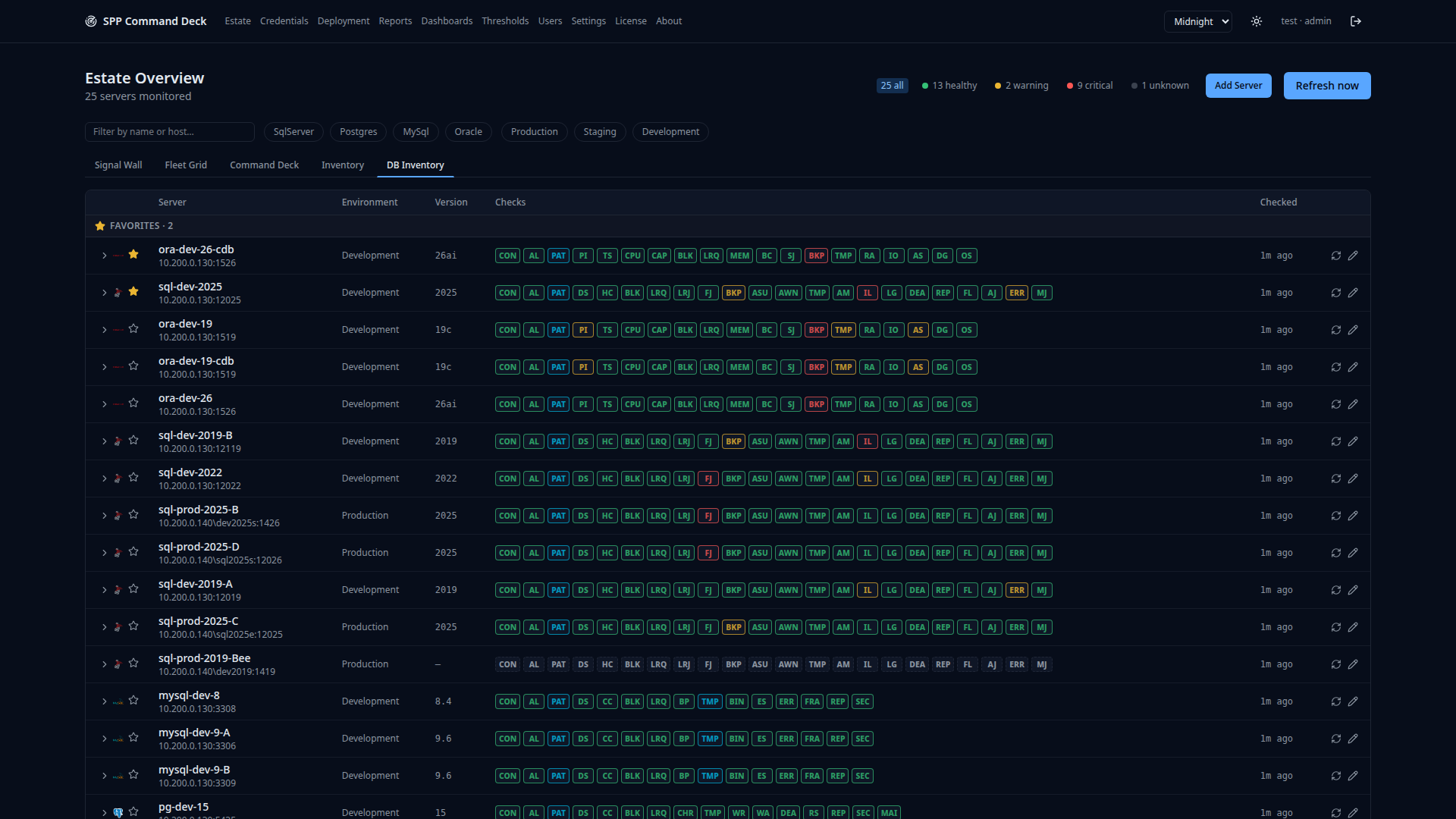Favorite mysql-dev-8 with its star
The width and height of the screenshot is (1456, 819).
pos(133,700)
